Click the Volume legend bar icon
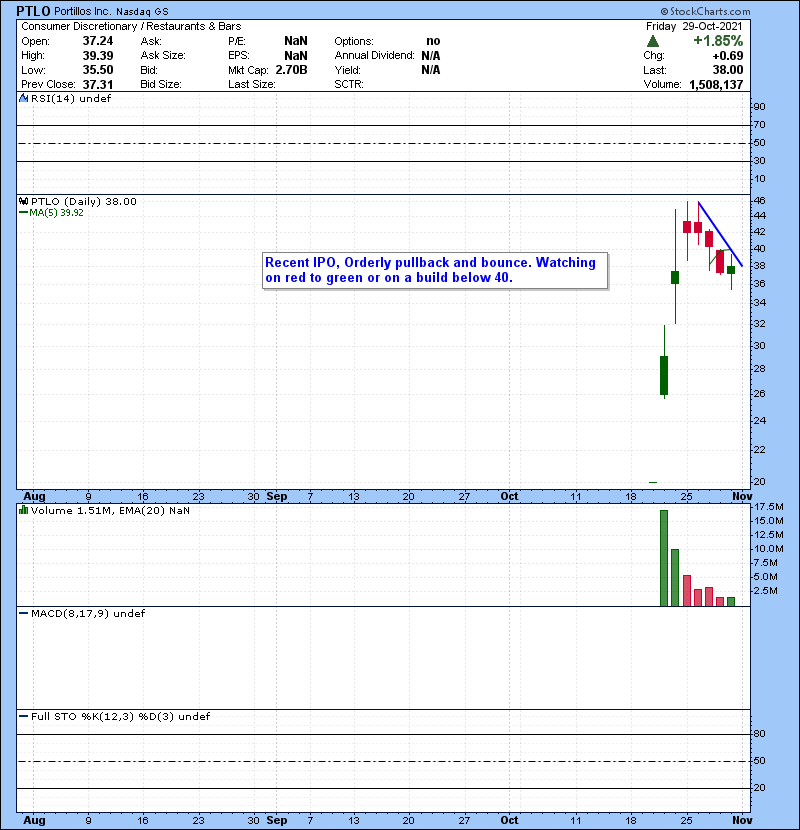The image size is (800, 830). click(23, 511)
